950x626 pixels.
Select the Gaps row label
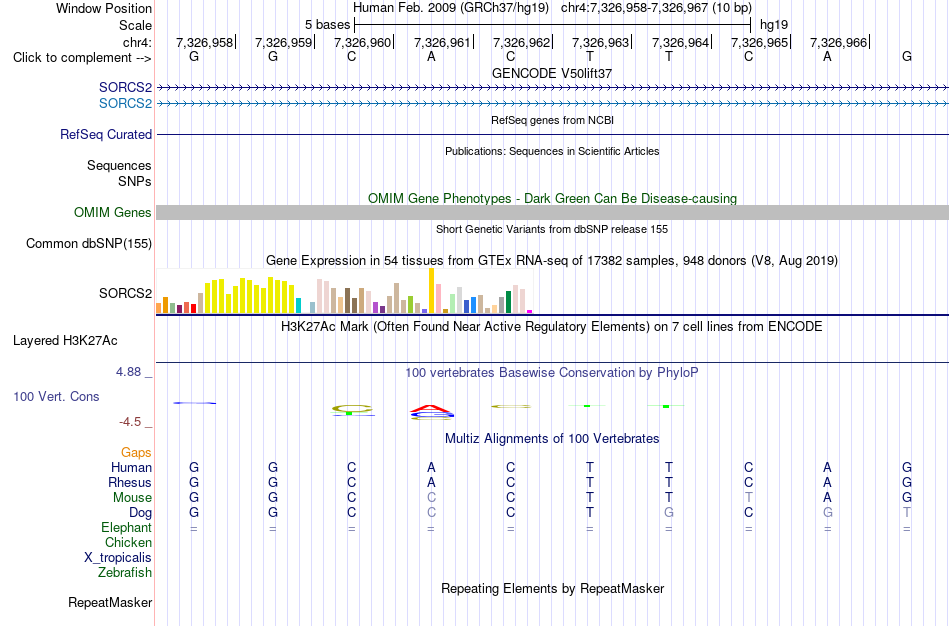click(136, 453)
